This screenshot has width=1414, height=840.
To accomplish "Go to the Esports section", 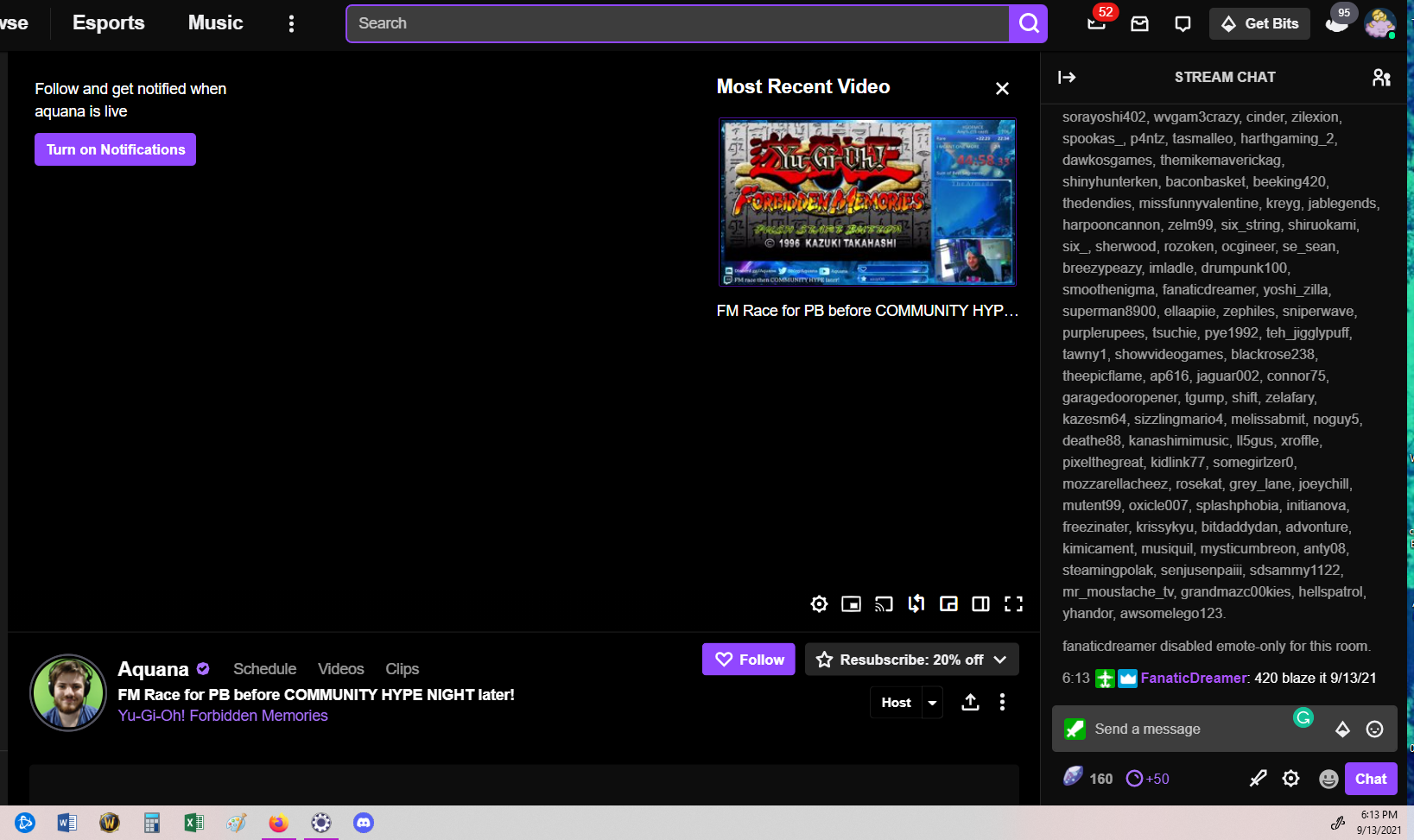I will click(x=109, y=23).
